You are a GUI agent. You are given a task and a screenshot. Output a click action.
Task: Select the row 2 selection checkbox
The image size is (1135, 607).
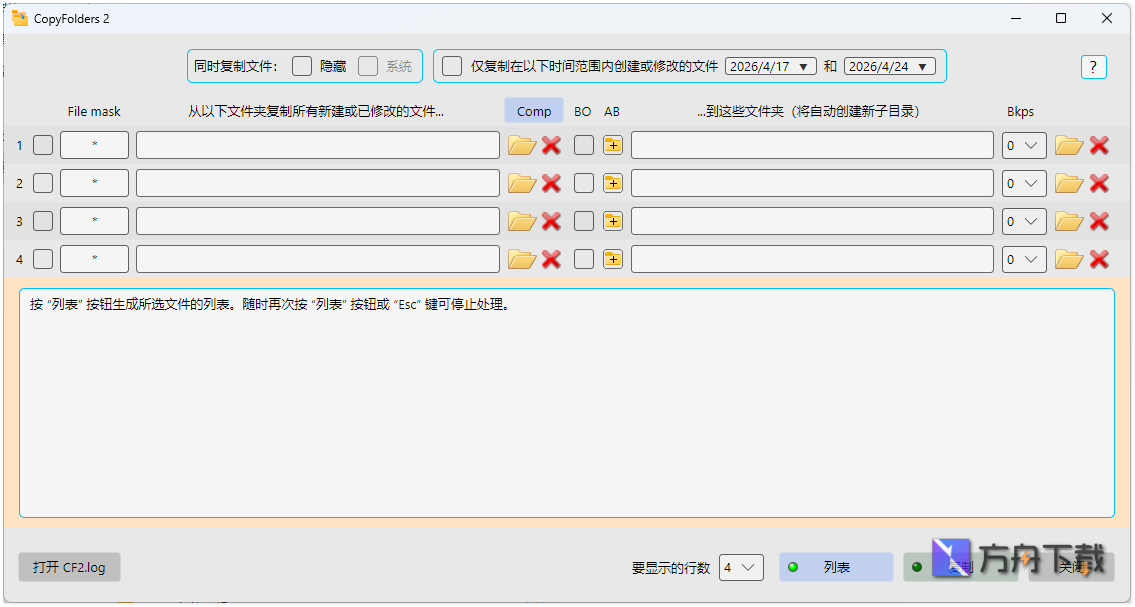[42, 182]
